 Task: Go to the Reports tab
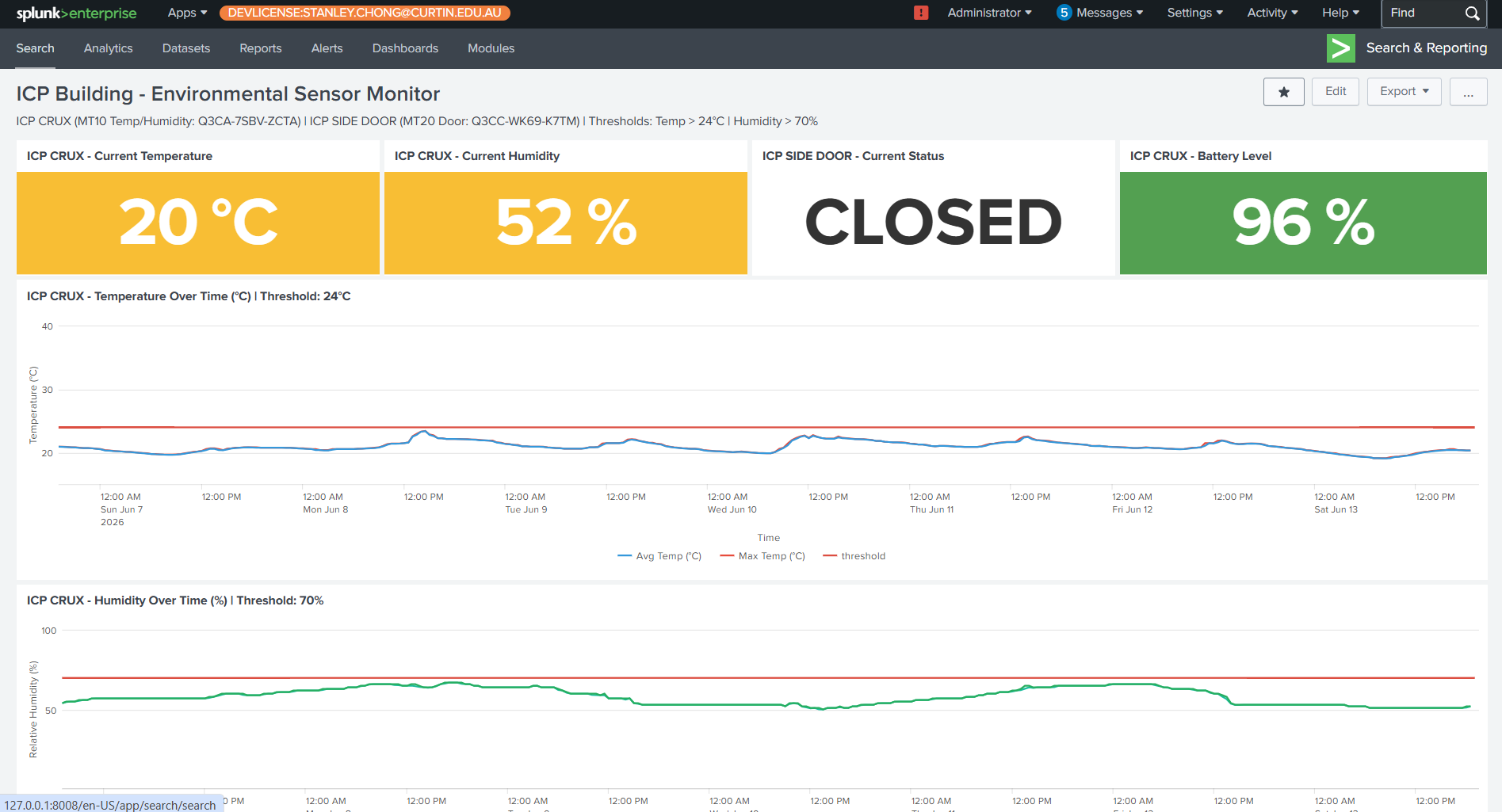[261, 48]
